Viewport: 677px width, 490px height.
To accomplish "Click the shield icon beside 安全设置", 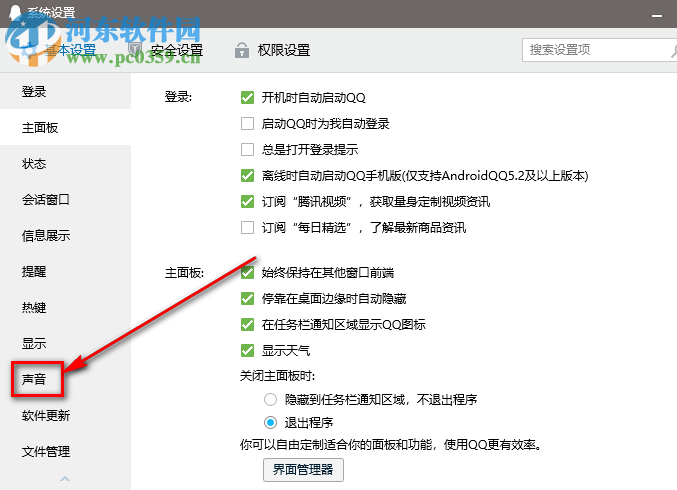I will [x=135, y=50].
